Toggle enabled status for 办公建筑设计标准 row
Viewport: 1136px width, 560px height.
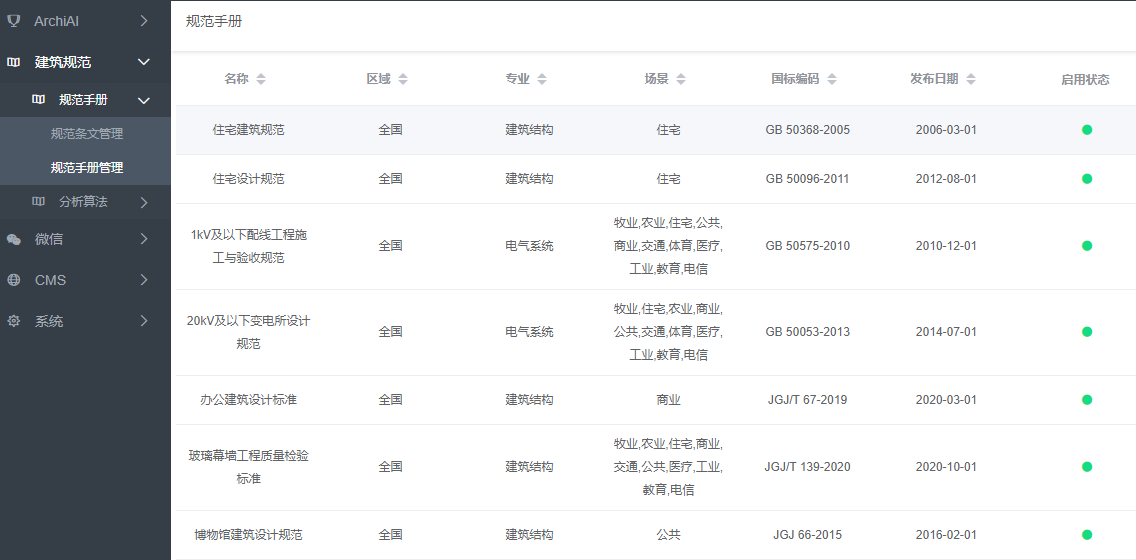[1086, 400]
